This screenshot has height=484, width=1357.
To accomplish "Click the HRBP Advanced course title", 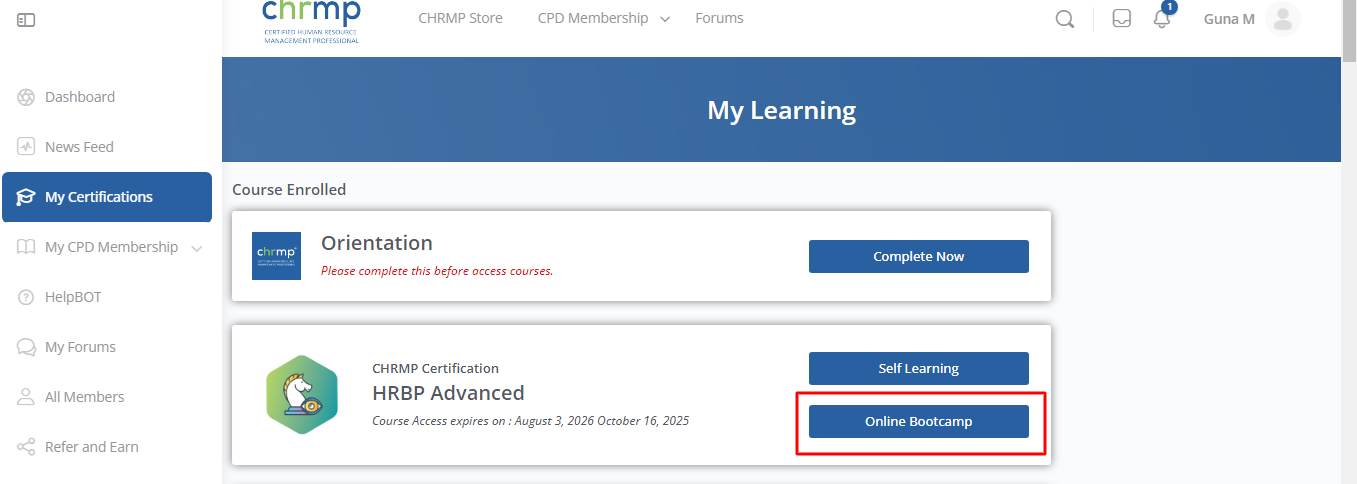I will (448, 392).
